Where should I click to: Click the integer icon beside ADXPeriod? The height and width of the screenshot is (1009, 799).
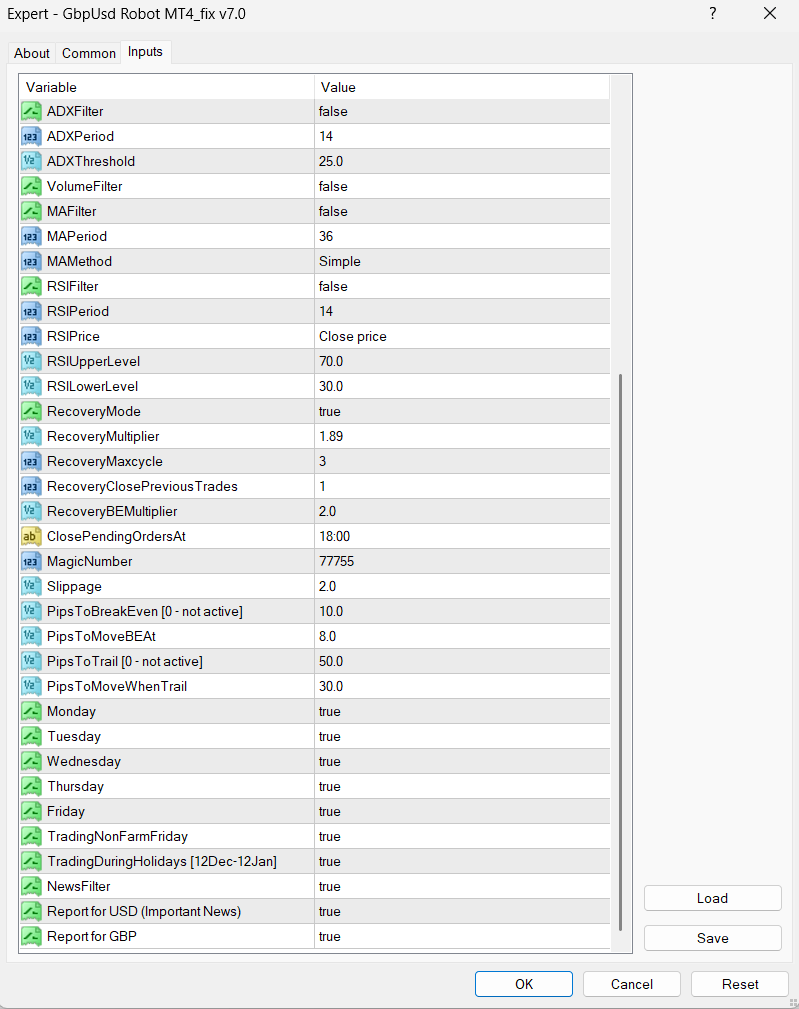click(x=31, y=136)
